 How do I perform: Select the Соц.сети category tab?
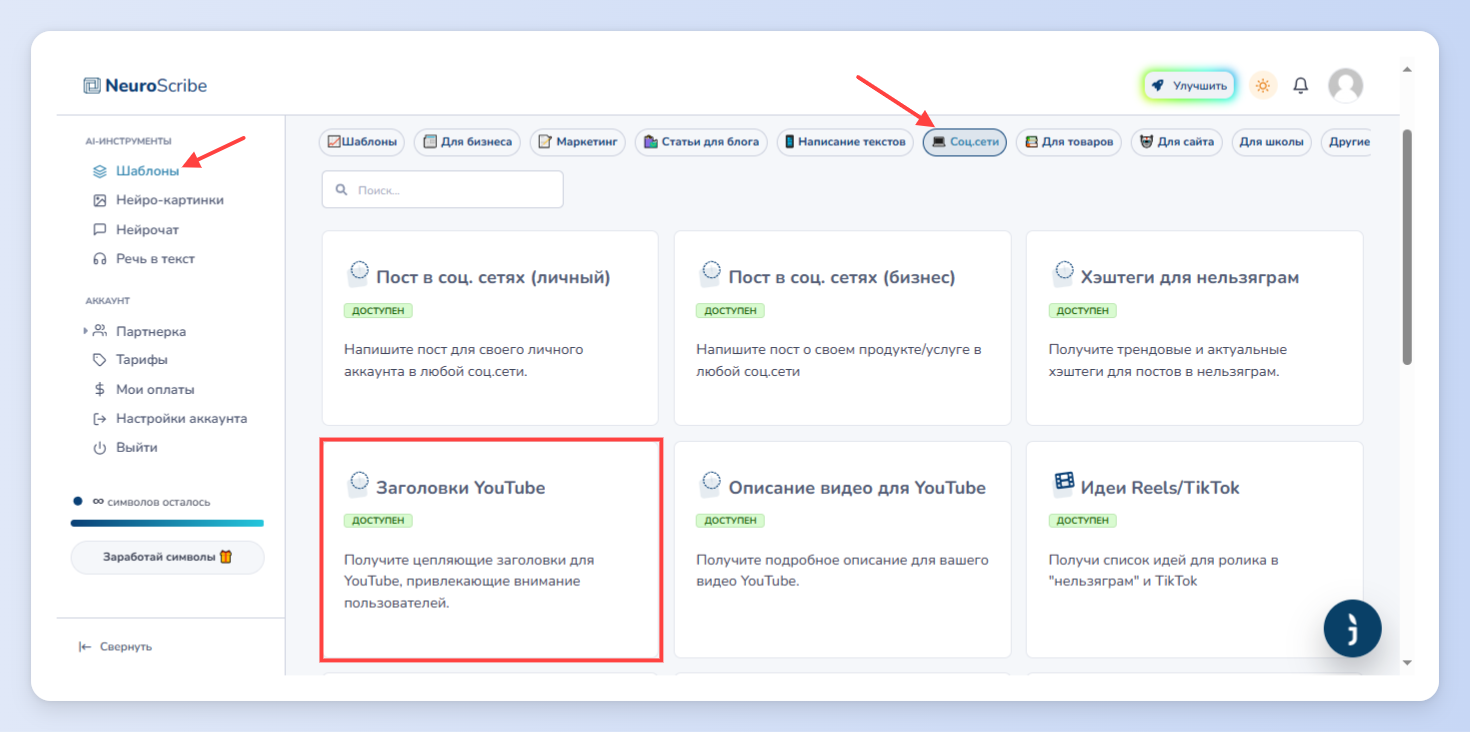click(965, 142)
